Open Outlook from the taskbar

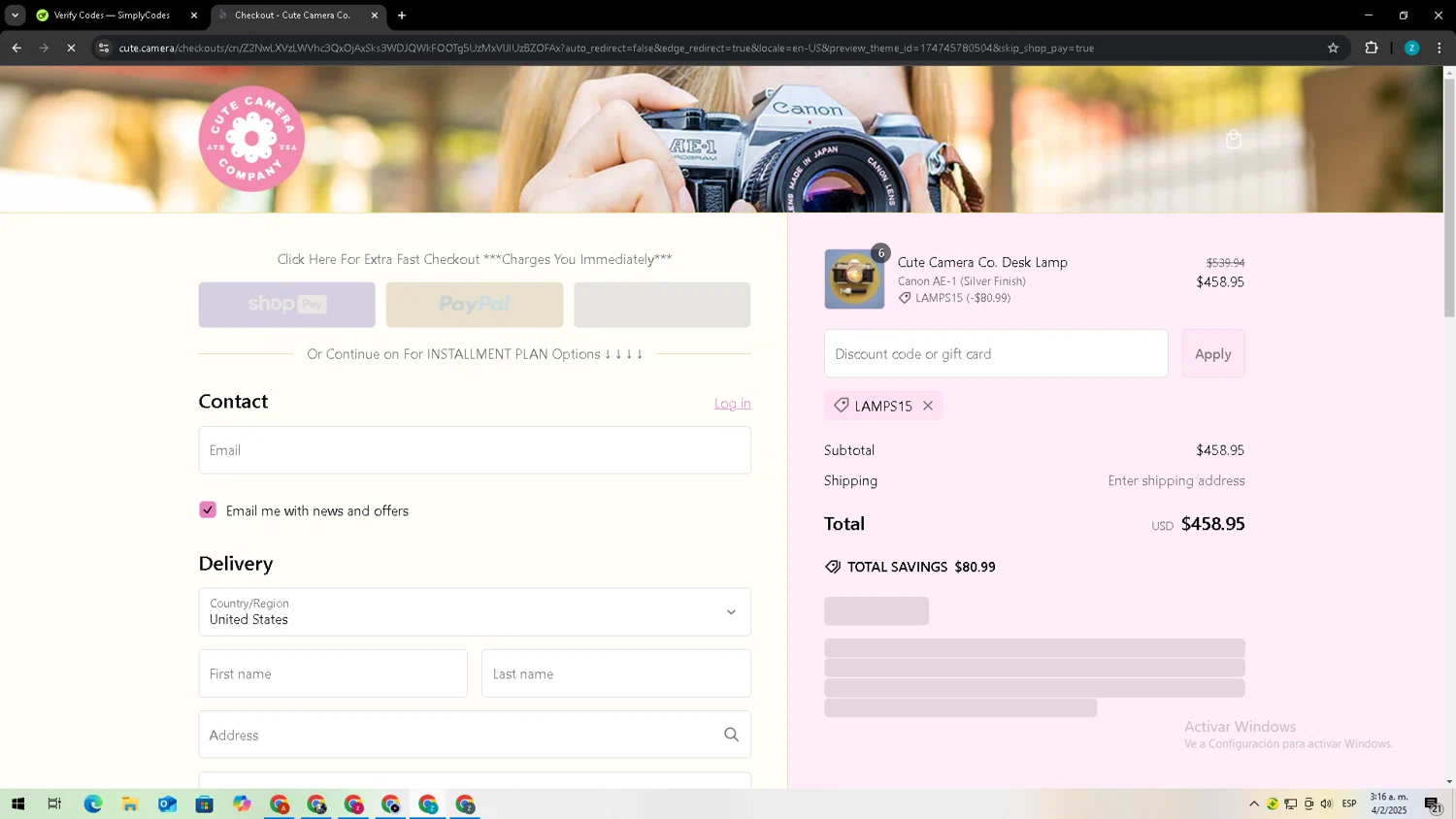167,804
